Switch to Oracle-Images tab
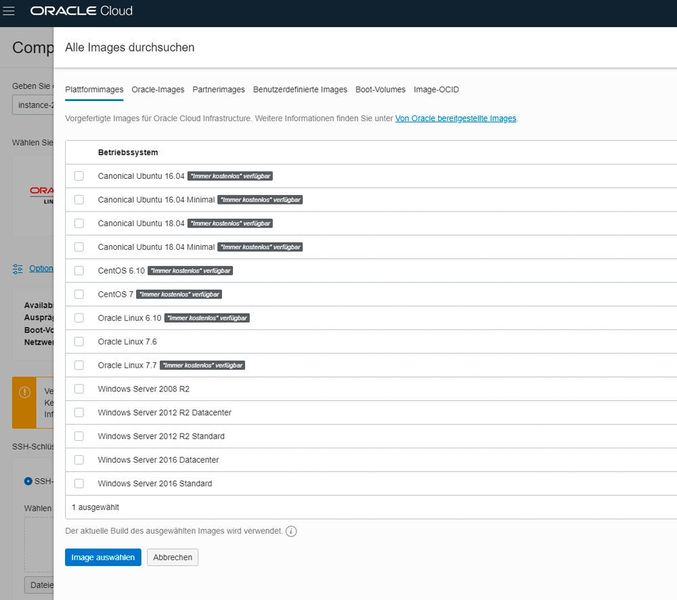The height and width of the screenshot is (600, 677). (x=158, y=90)
